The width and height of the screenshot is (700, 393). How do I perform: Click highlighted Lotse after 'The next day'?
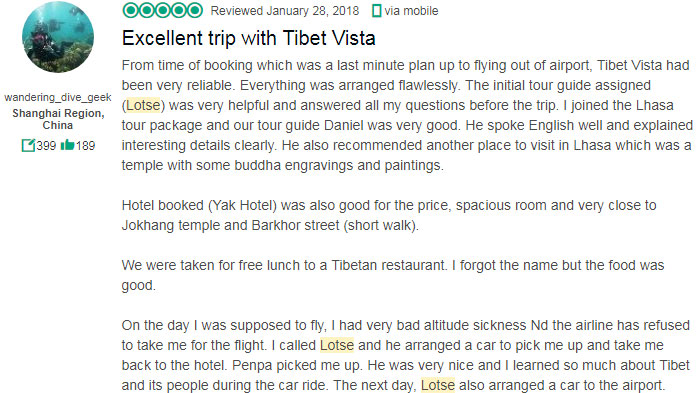pyautogui.click(x=438, y=385)
